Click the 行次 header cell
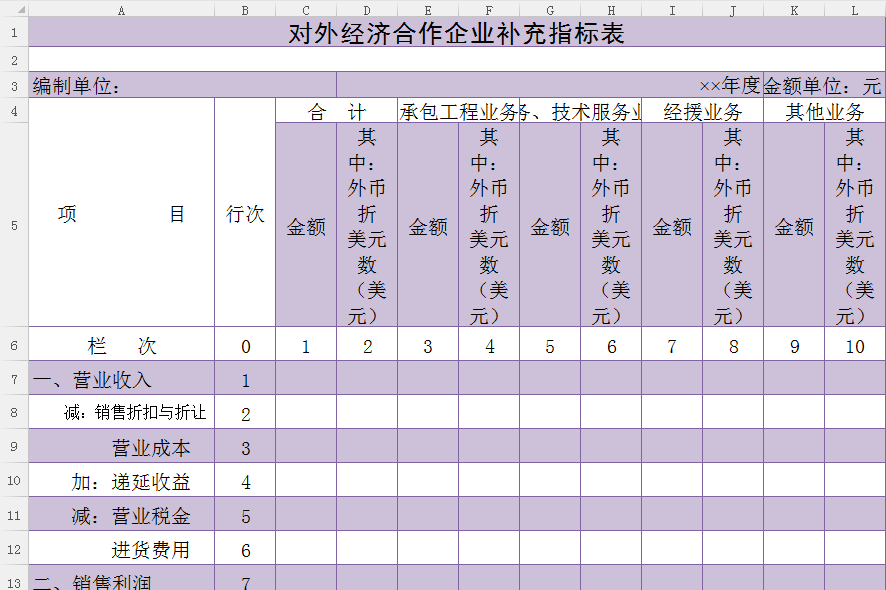 (x=245, y=214)
